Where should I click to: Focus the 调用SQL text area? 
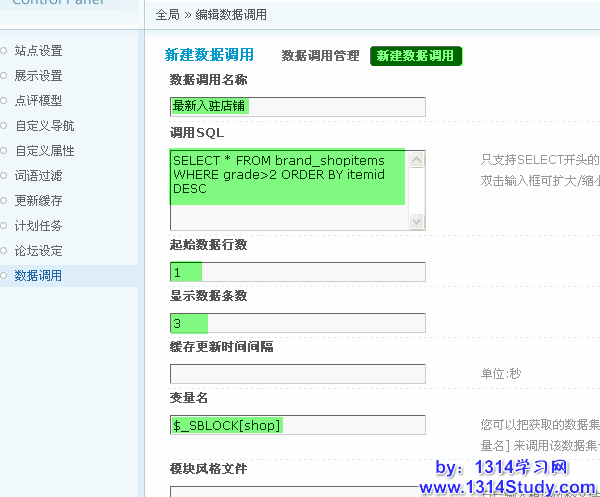290,190
